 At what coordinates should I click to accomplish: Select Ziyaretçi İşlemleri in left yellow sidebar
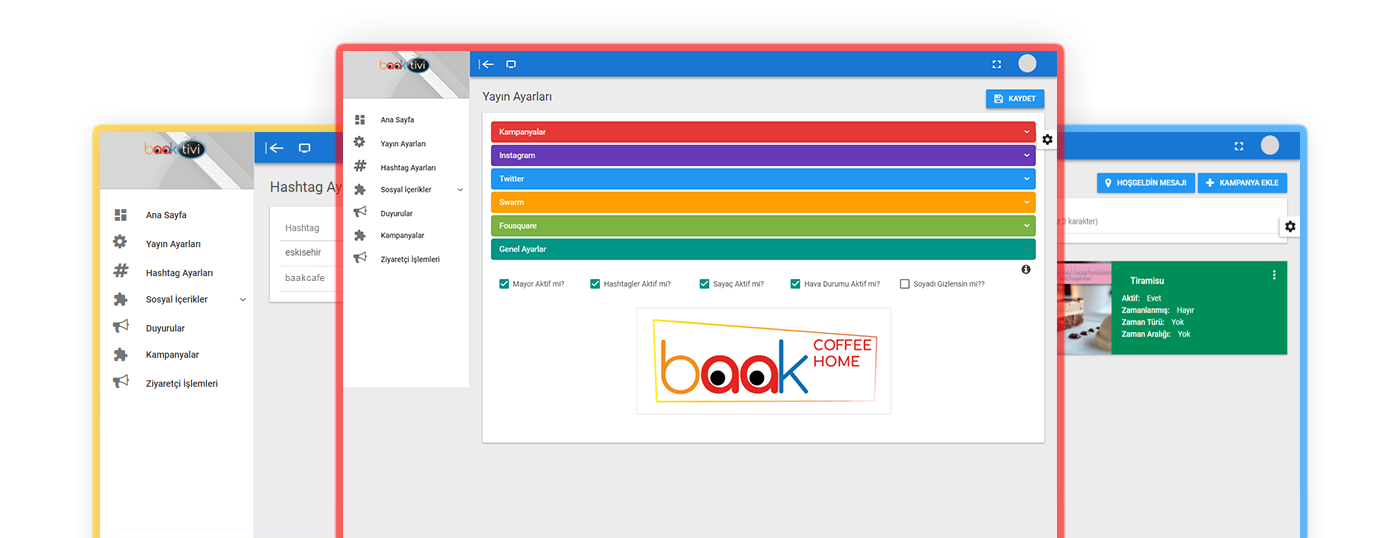[x=181, y=383]
